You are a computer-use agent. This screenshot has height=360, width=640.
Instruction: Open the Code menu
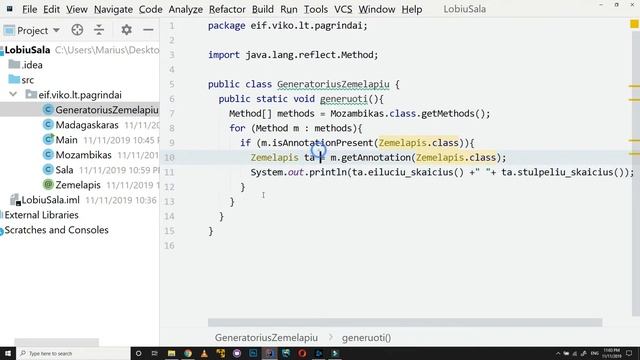151,9
